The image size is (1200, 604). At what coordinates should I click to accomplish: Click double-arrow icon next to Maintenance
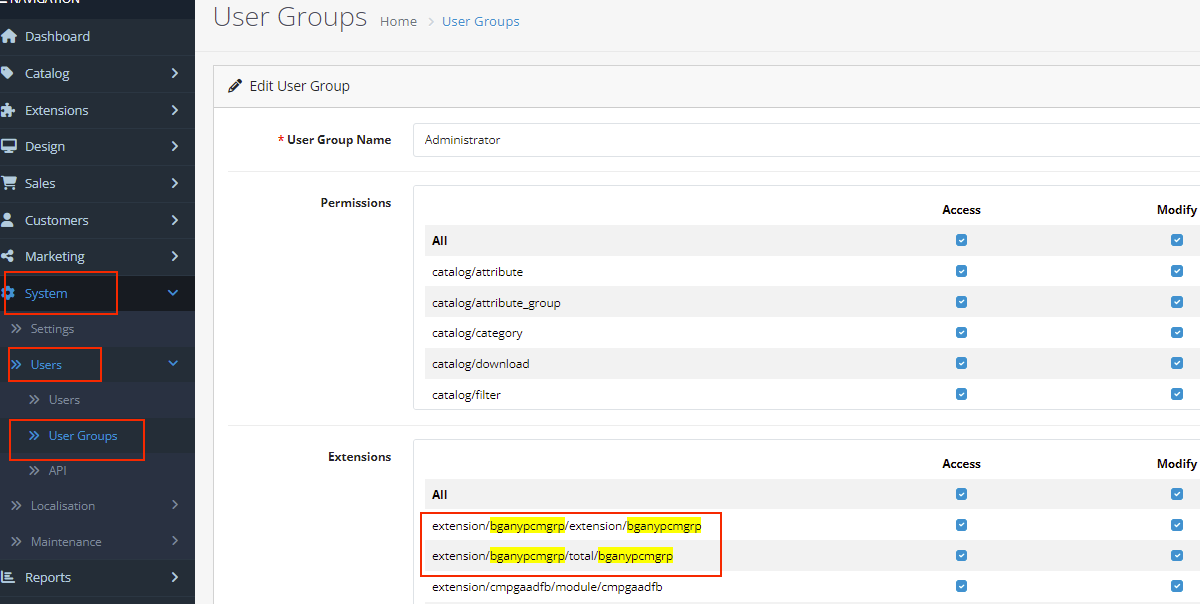coord(16,542)
